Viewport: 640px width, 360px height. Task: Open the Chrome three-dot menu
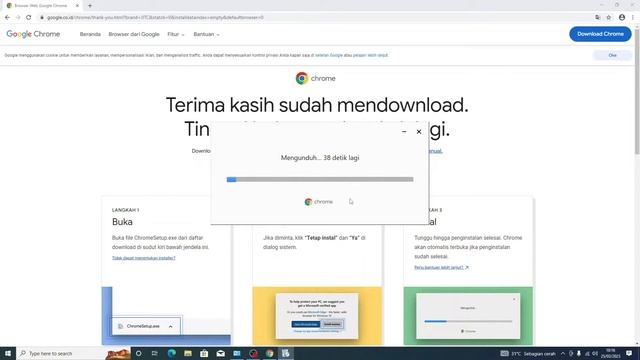pos(633,18)
